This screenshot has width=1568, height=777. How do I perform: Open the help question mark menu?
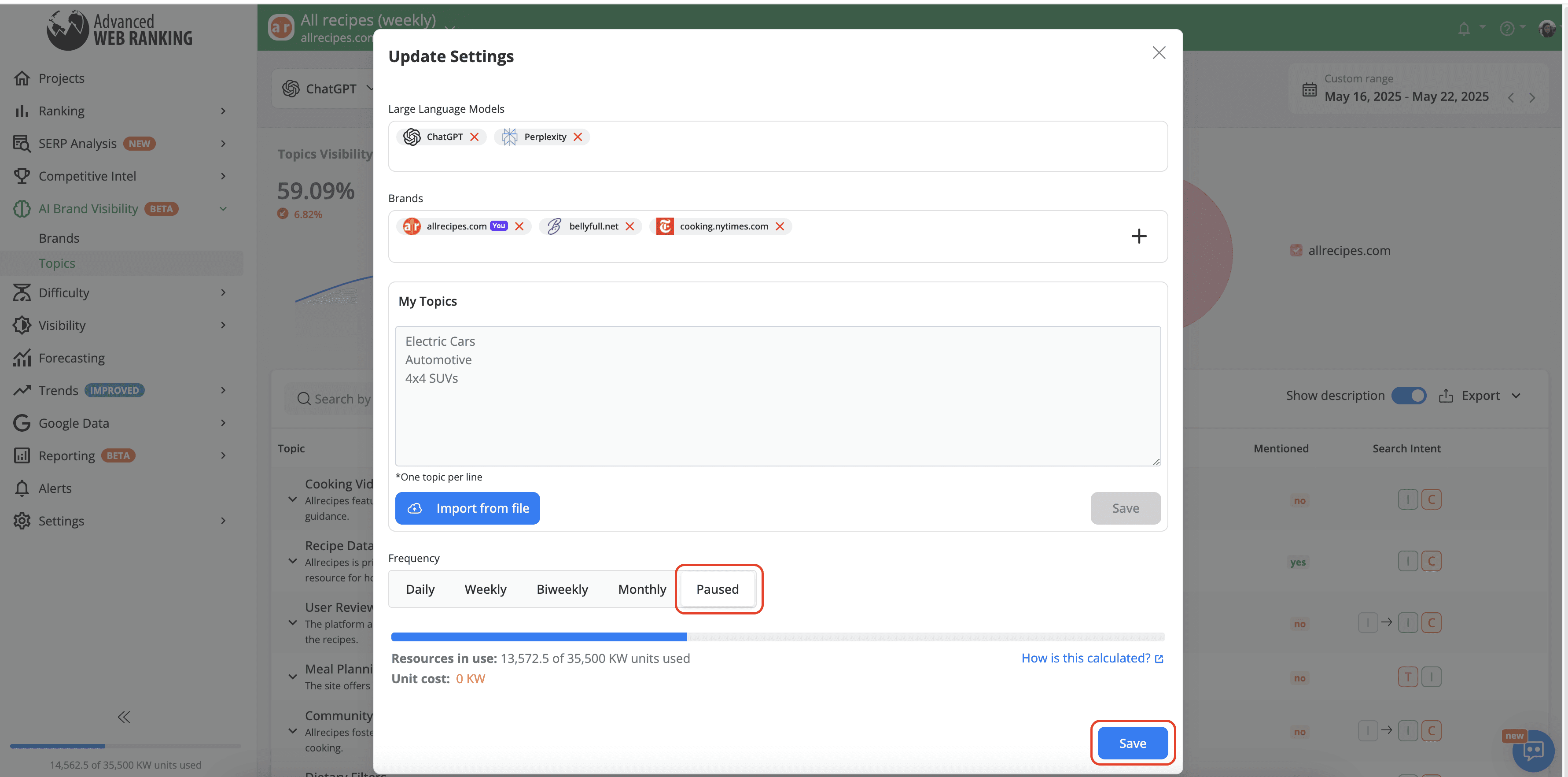(x=1506, y=29)
